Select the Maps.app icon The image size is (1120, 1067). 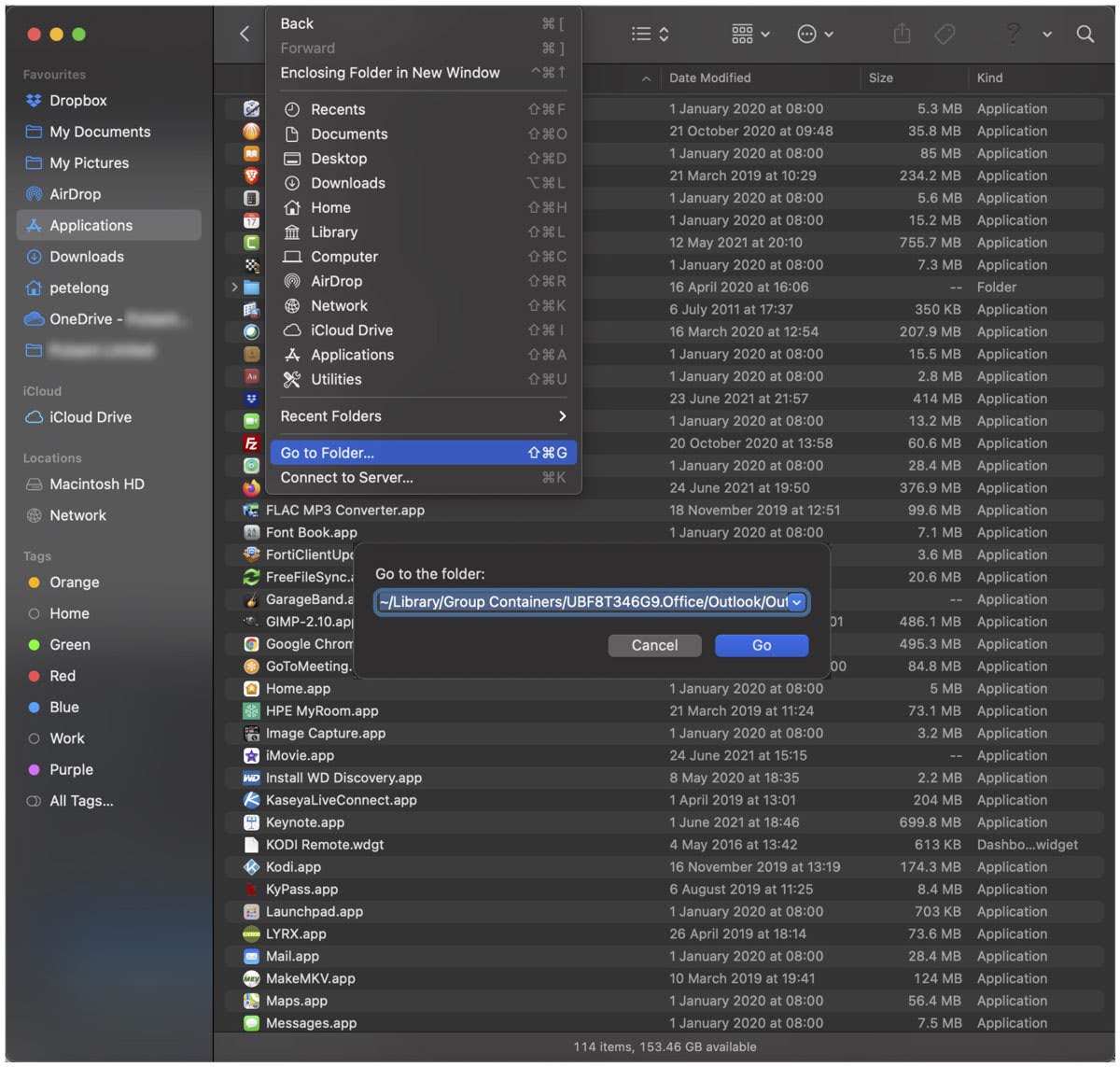pos(251,1001)
